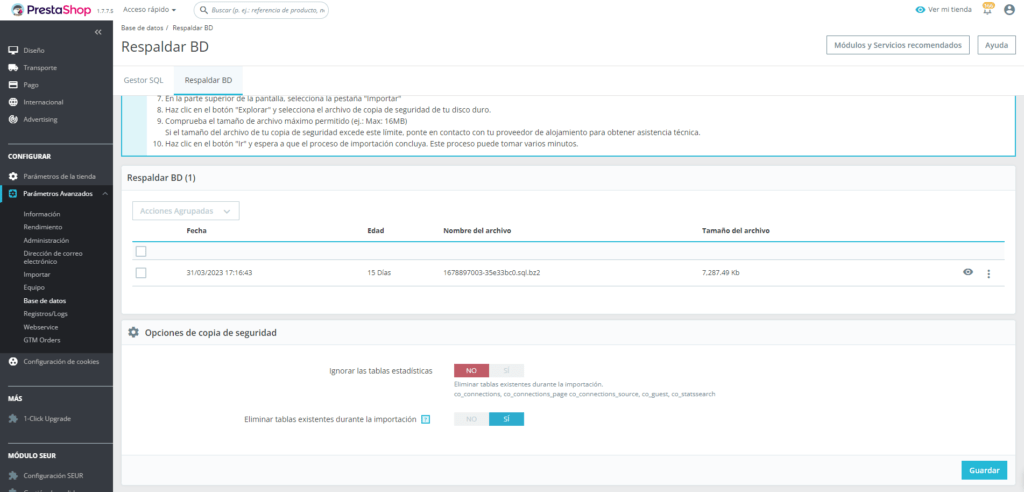Set Ignorar las tablas estadísticas to SÍ
Screen dimensions: 1024x492
click(506, 370)
